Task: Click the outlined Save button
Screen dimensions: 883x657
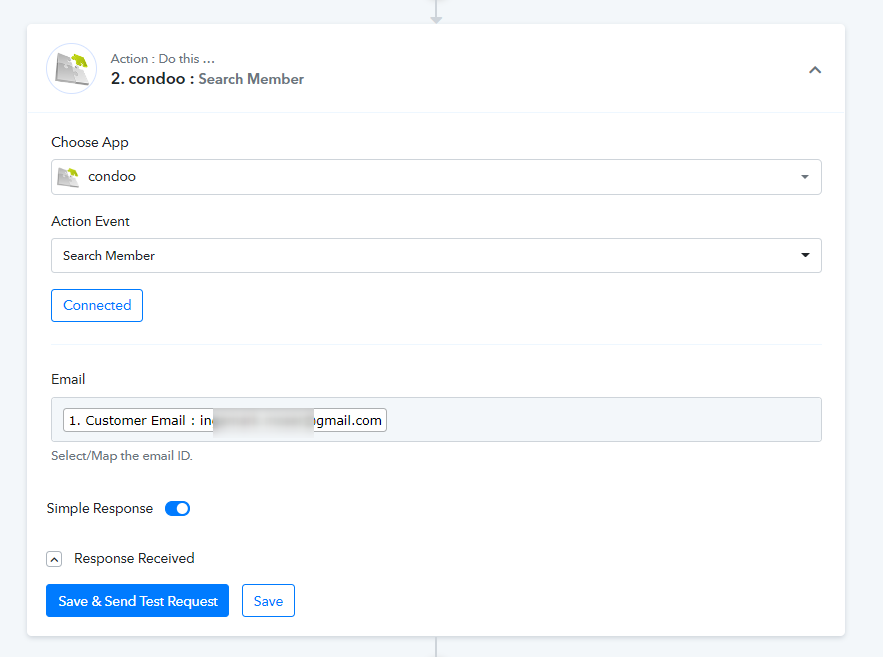Action: coord(268,601)
